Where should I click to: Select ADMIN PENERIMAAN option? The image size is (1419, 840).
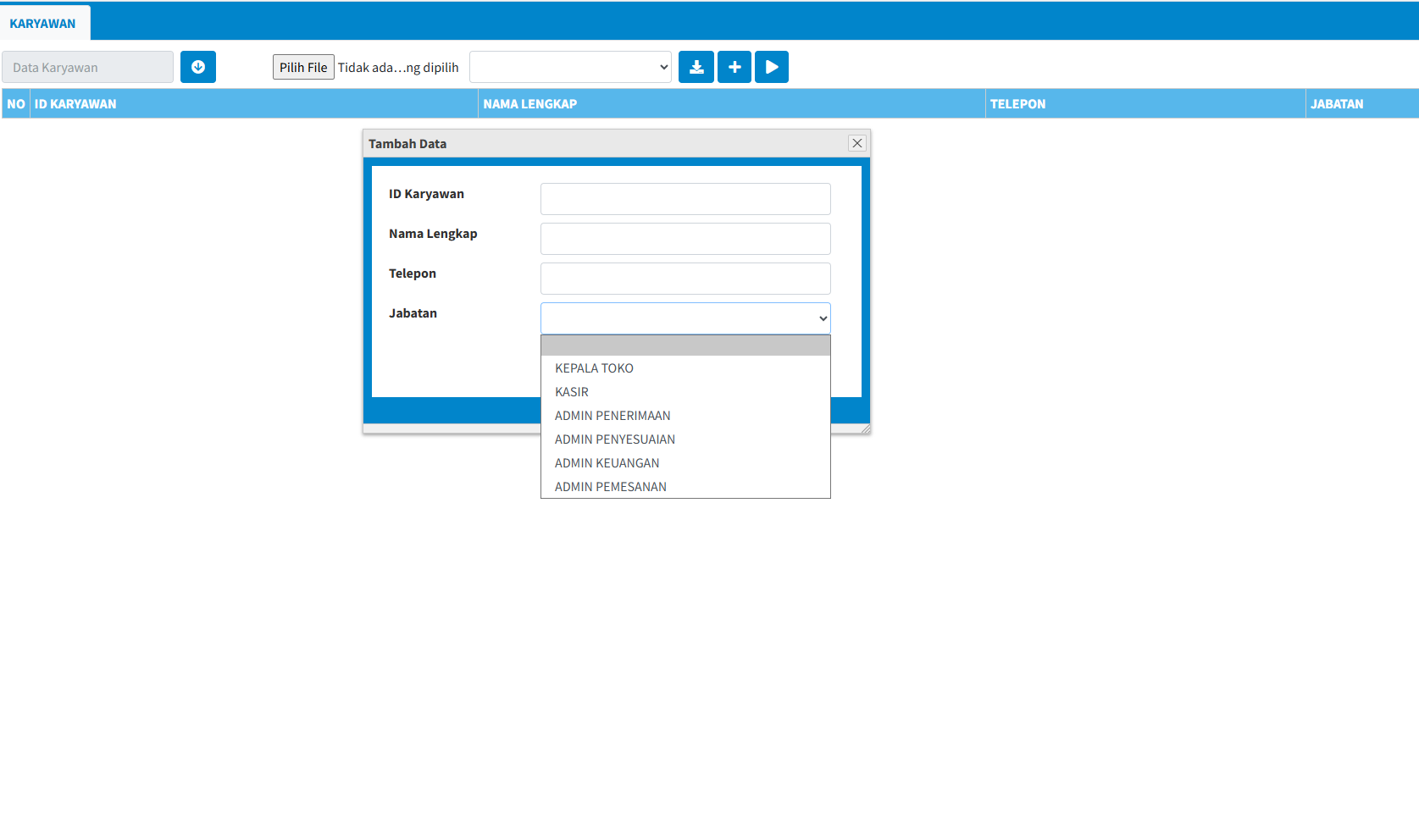[685, 416]
